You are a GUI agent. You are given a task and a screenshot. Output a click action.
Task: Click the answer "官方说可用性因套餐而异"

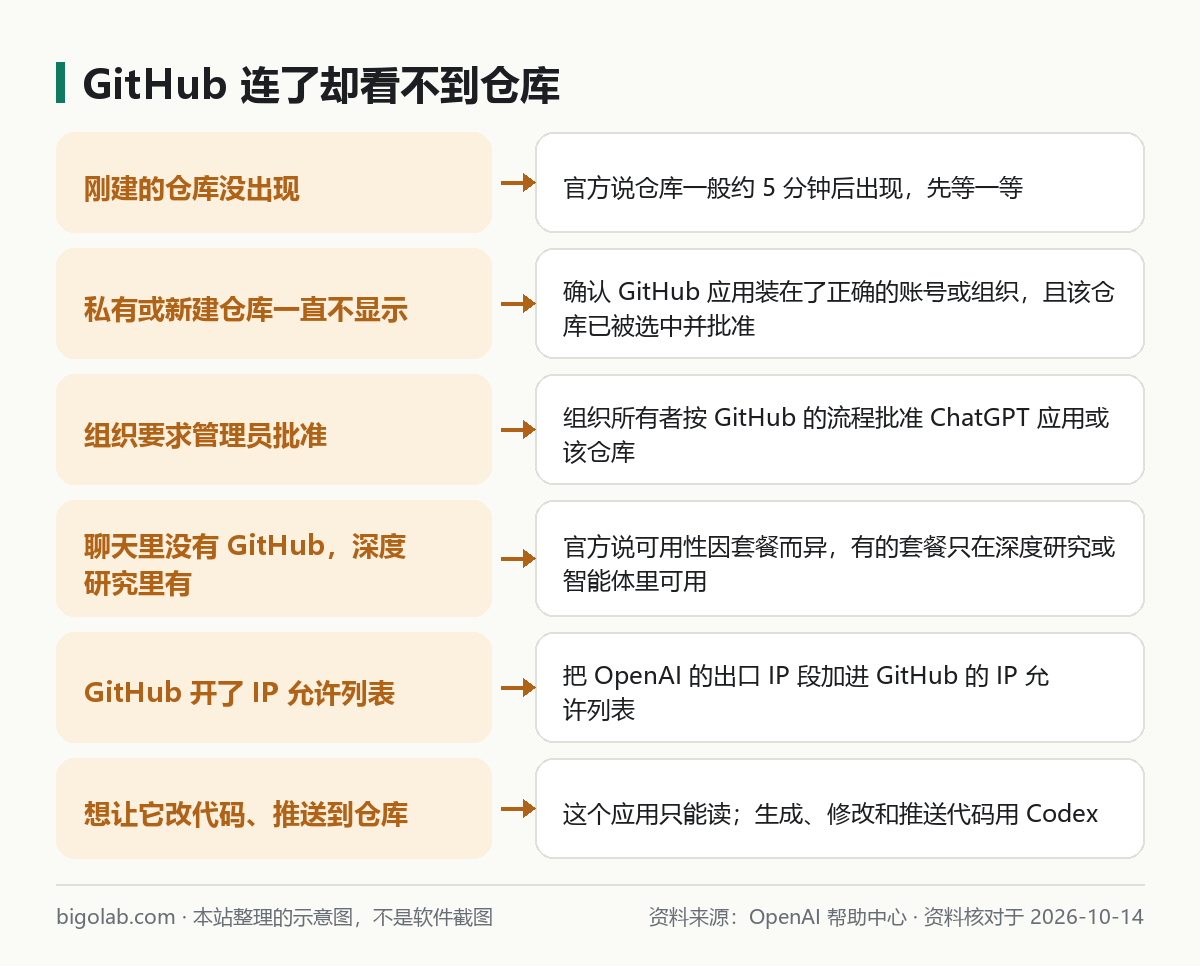coord(840,559)
